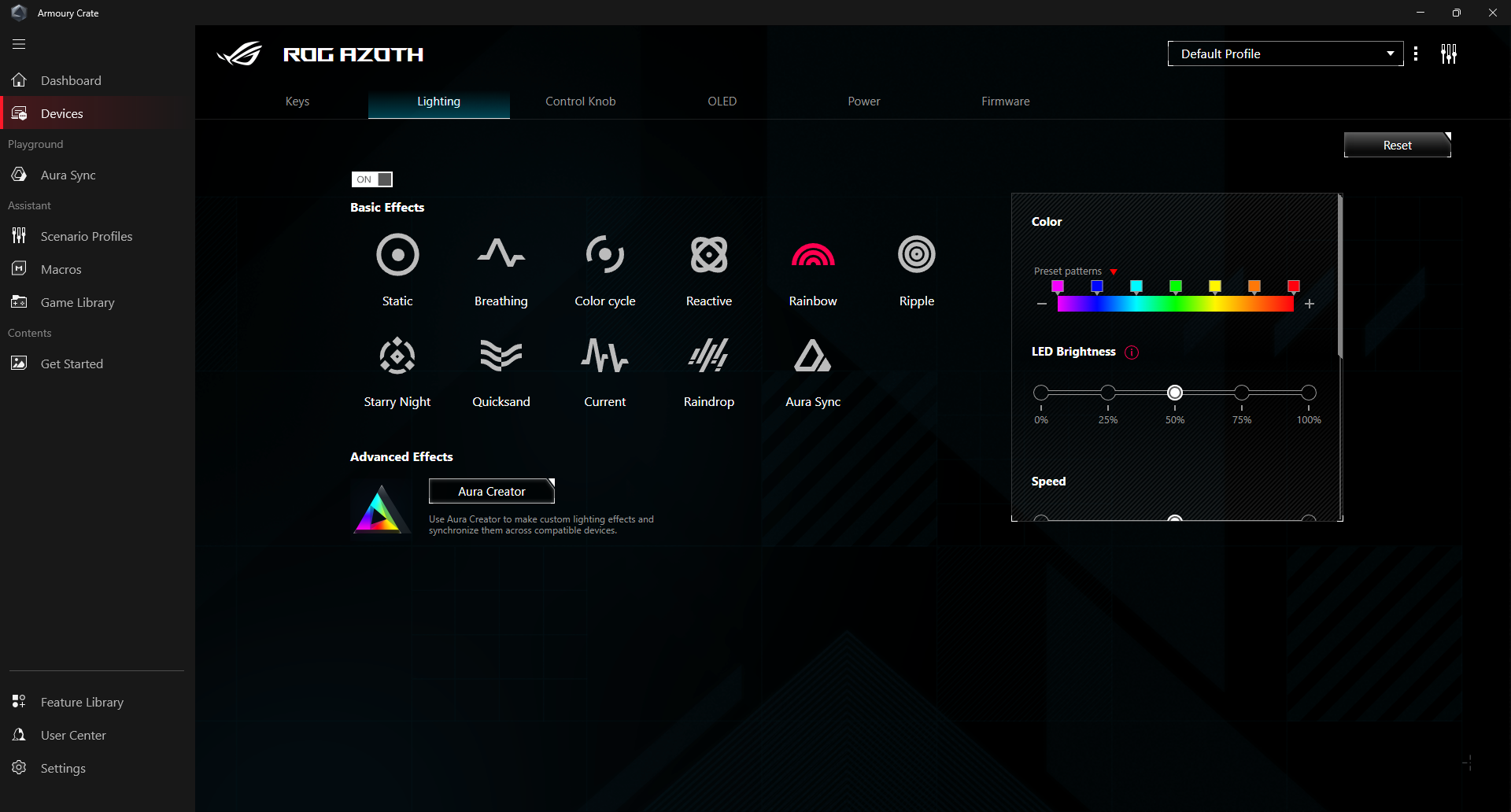
Task: Expand the Preset patterns dropdown arrow
Action: 1114,271
